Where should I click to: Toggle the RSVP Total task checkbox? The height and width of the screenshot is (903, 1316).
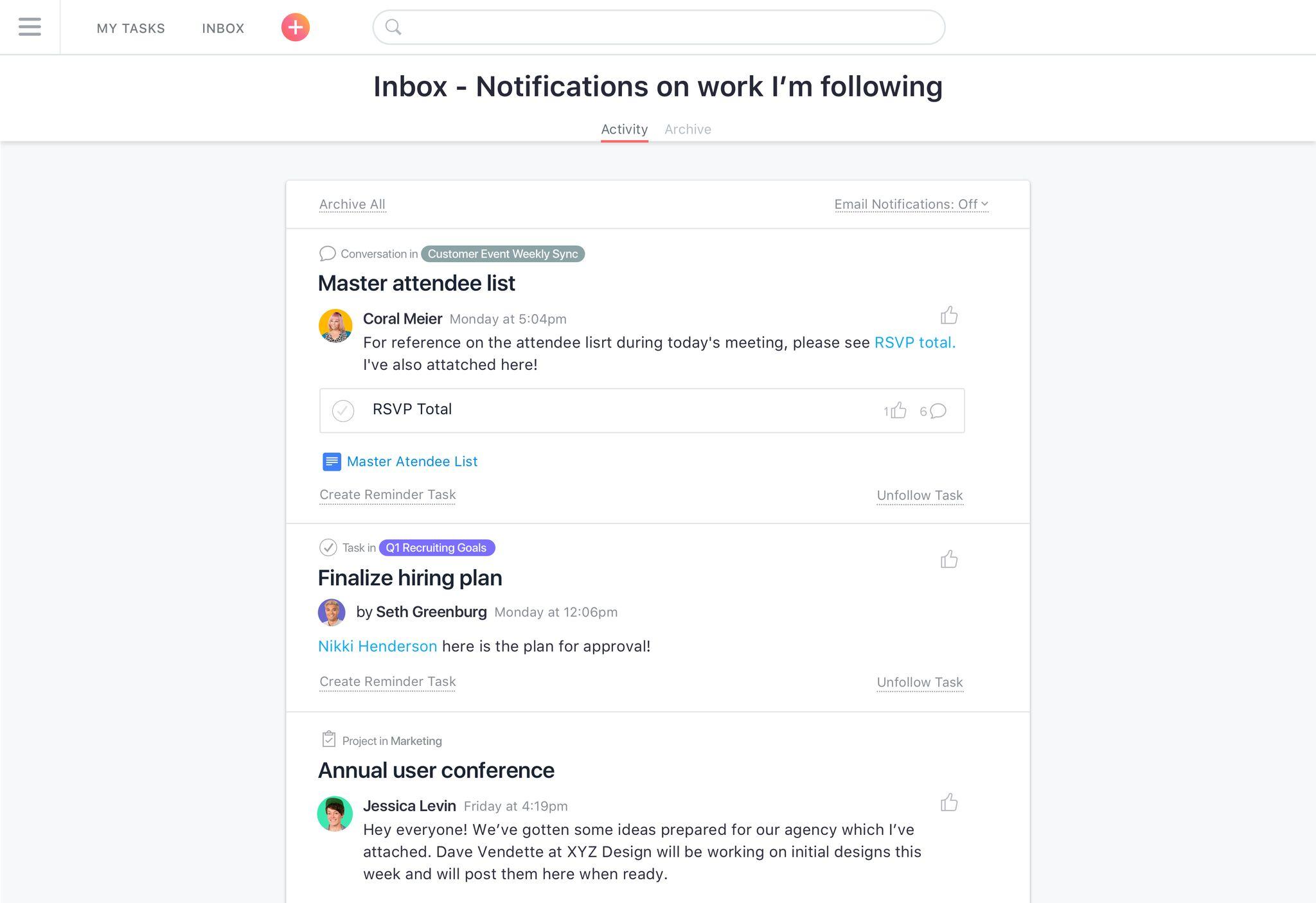(x=343, y=409)
